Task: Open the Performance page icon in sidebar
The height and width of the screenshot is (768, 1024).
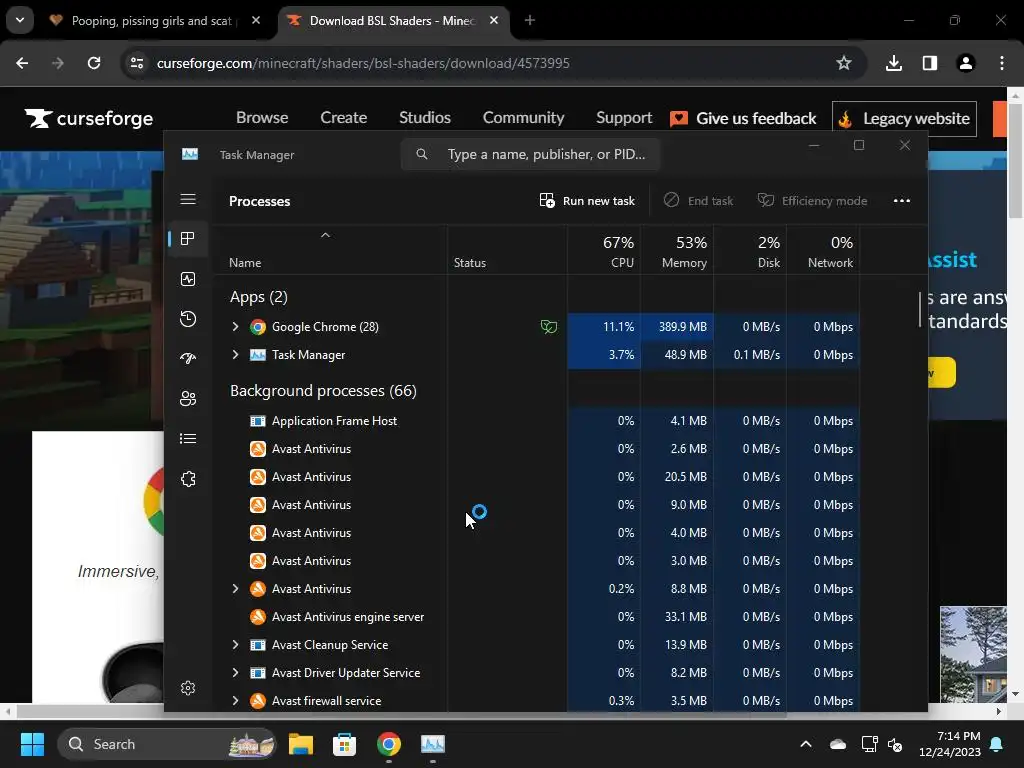Action: point(188,280)
